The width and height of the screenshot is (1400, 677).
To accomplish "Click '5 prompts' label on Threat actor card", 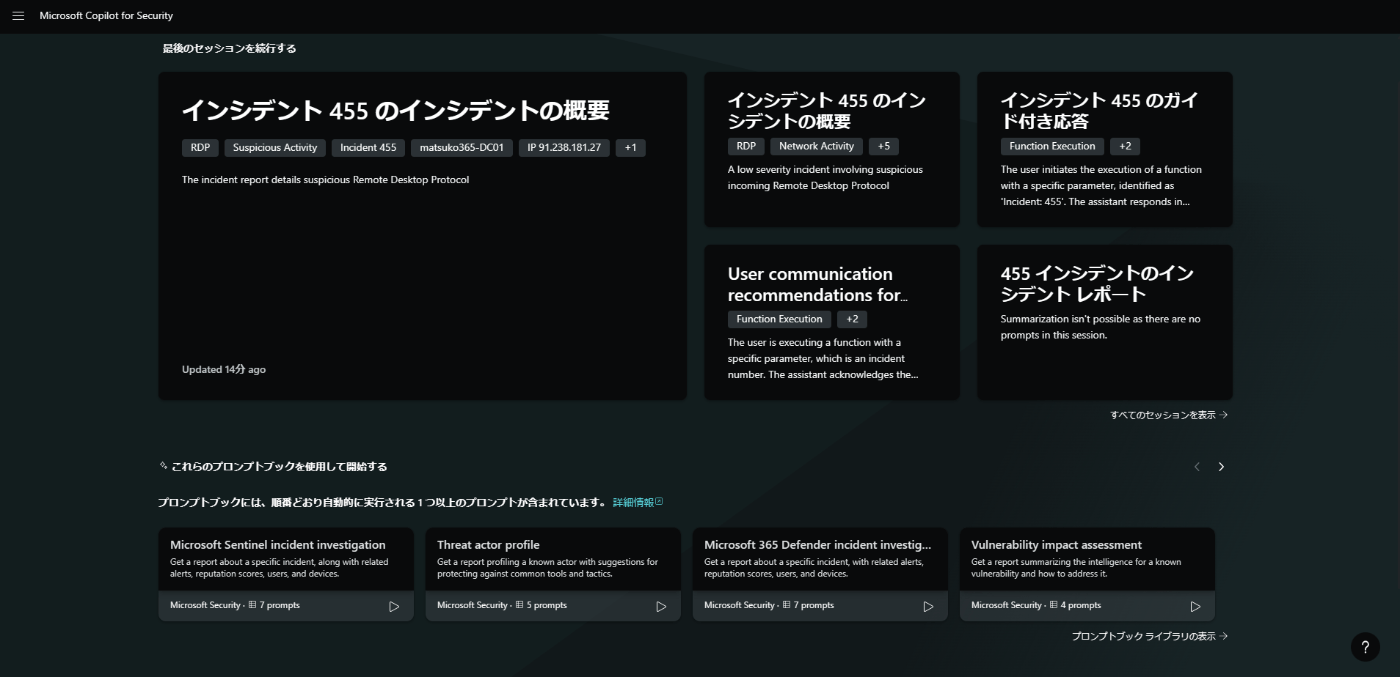I will point(546,606).
